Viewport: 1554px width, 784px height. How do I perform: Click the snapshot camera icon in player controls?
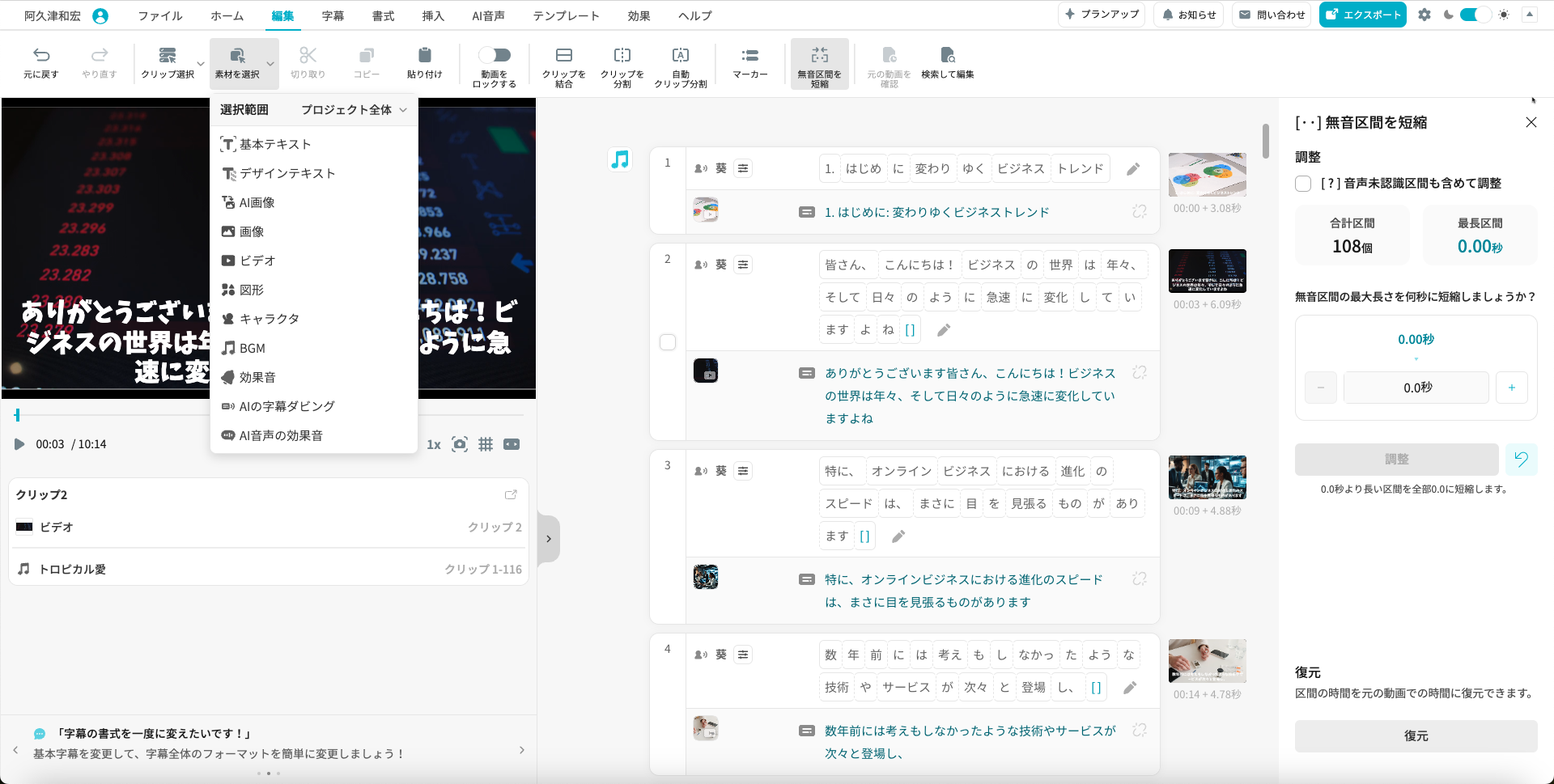(460, 444)
